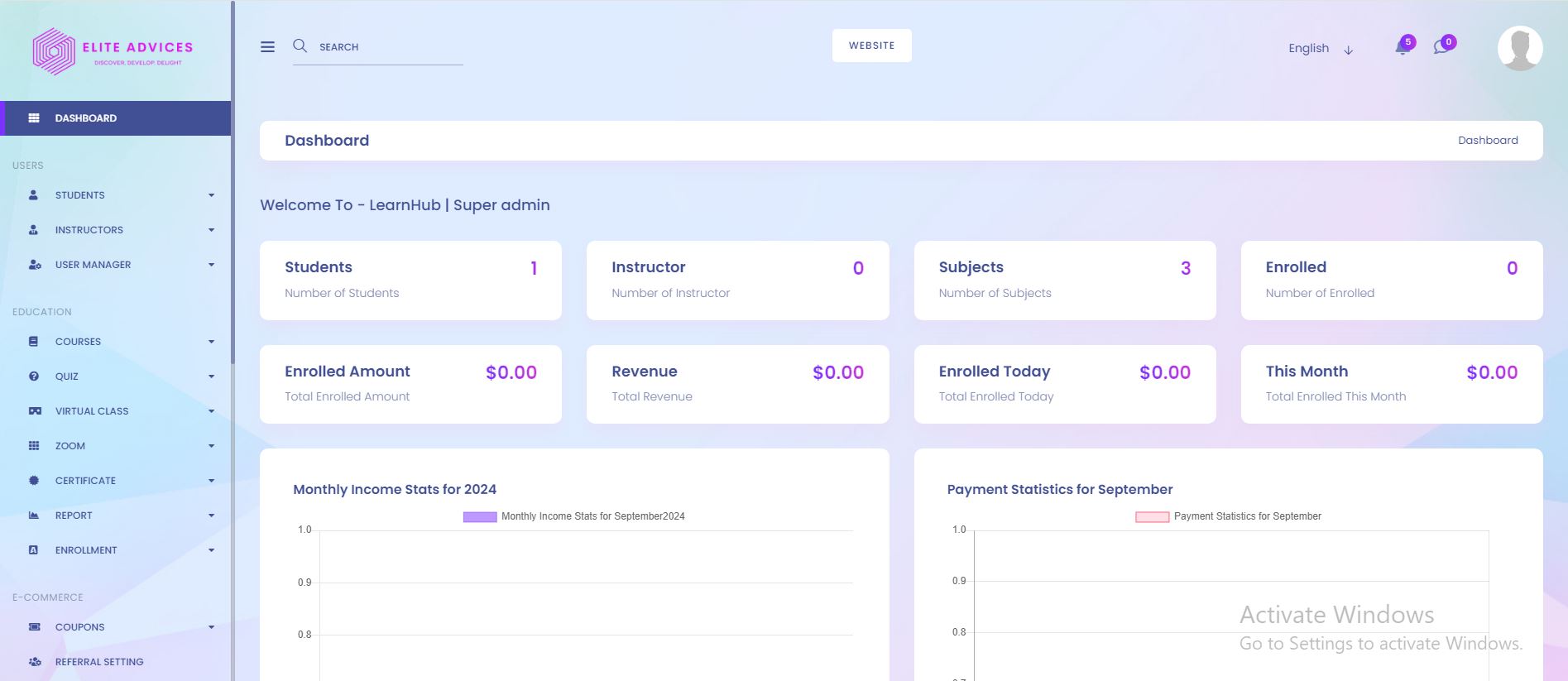Click the Certificate badge icon

34,481
